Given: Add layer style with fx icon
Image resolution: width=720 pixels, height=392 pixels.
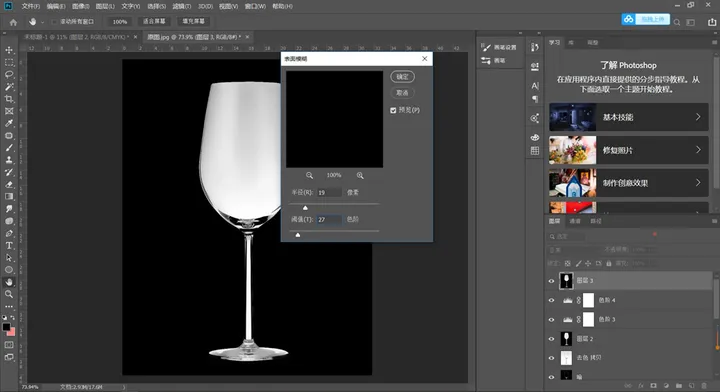Looking at the screenshot, I should click(641, 386).
